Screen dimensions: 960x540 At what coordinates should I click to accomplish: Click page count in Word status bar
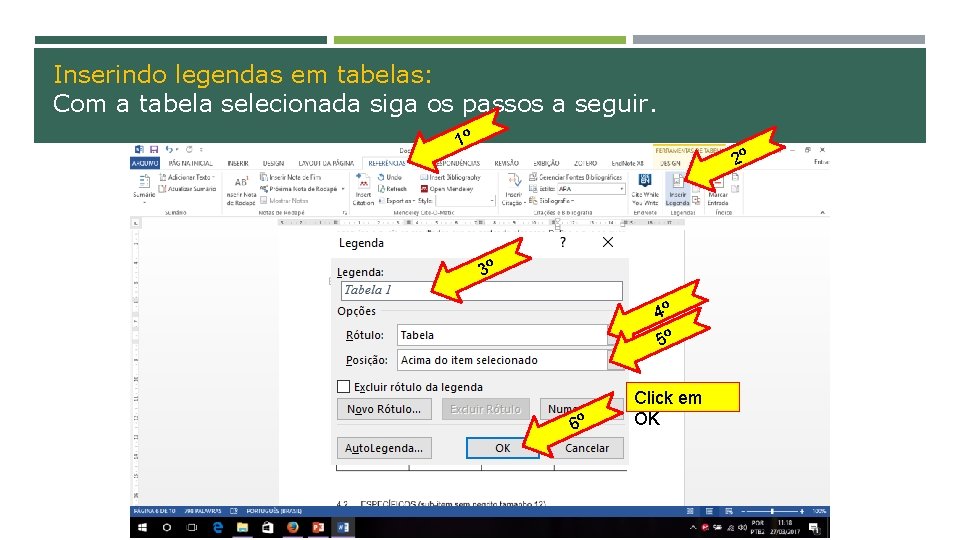coord(154,511)
